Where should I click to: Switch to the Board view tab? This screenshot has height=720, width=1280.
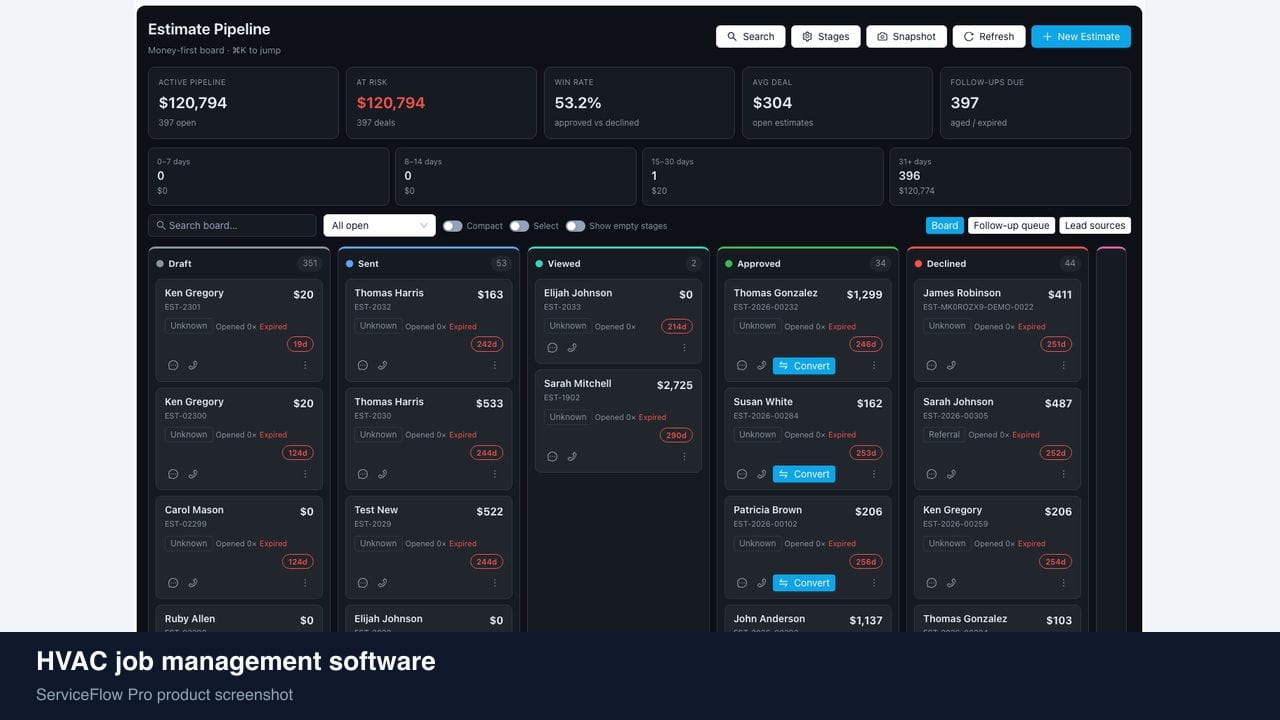coord(944,226)
